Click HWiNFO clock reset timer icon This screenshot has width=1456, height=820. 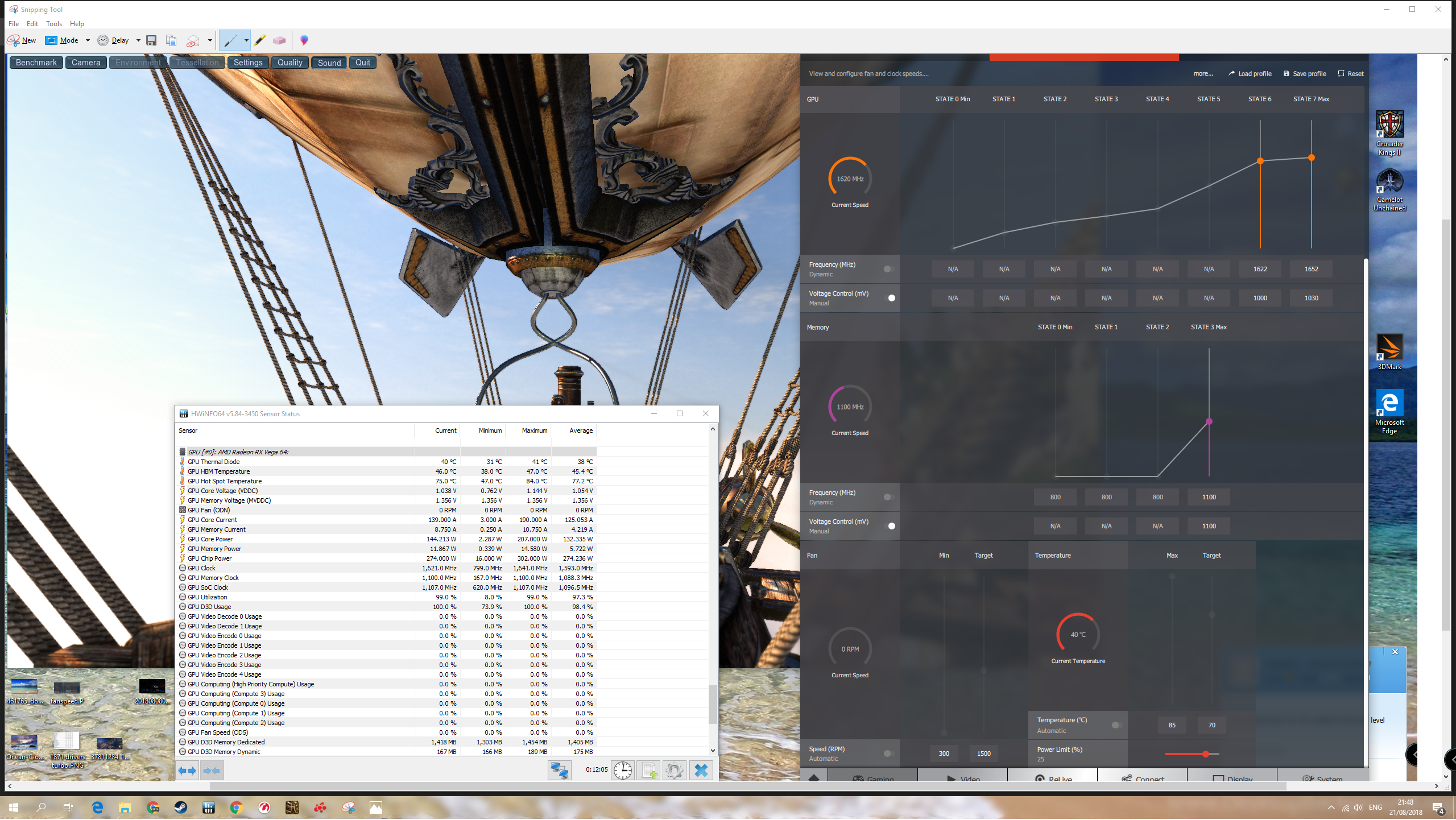[623, 771]
